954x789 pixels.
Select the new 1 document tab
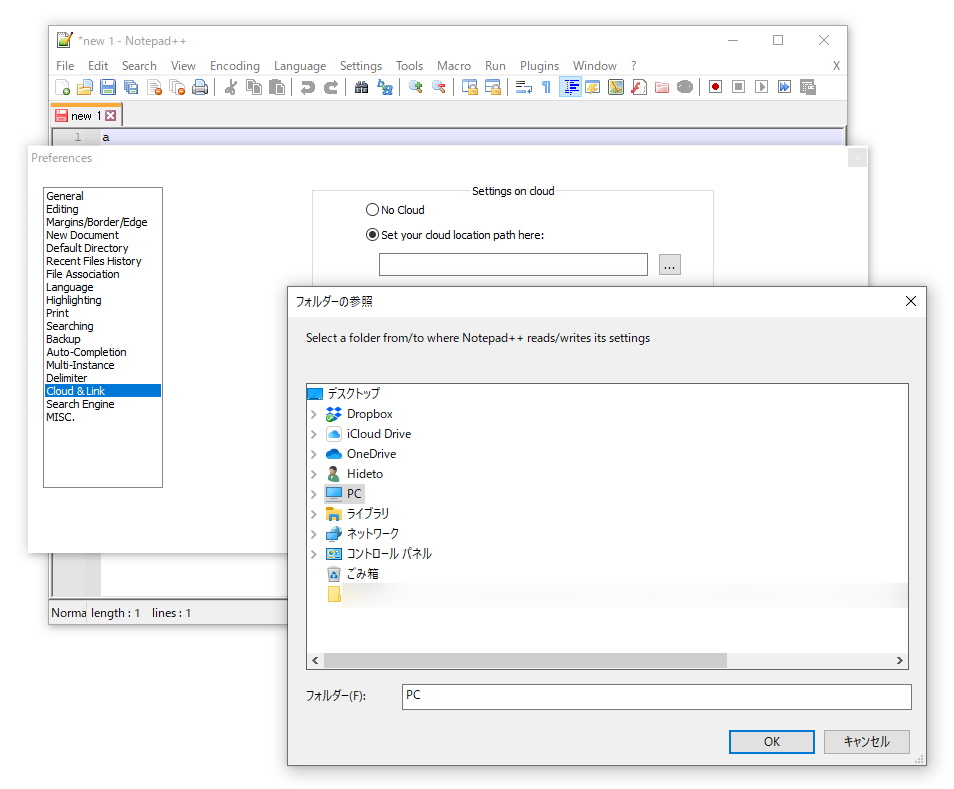tap(86, 116)
